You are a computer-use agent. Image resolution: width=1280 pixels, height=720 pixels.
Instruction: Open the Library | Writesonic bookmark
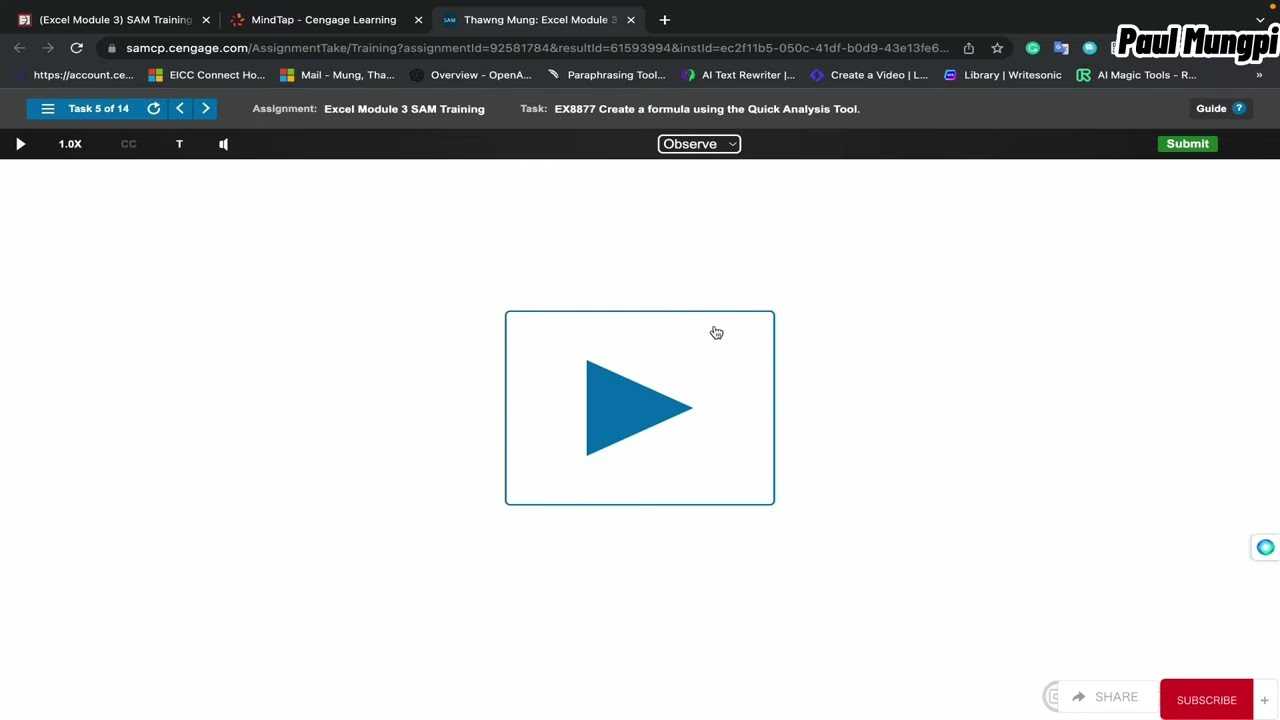tap(1002, 75)
